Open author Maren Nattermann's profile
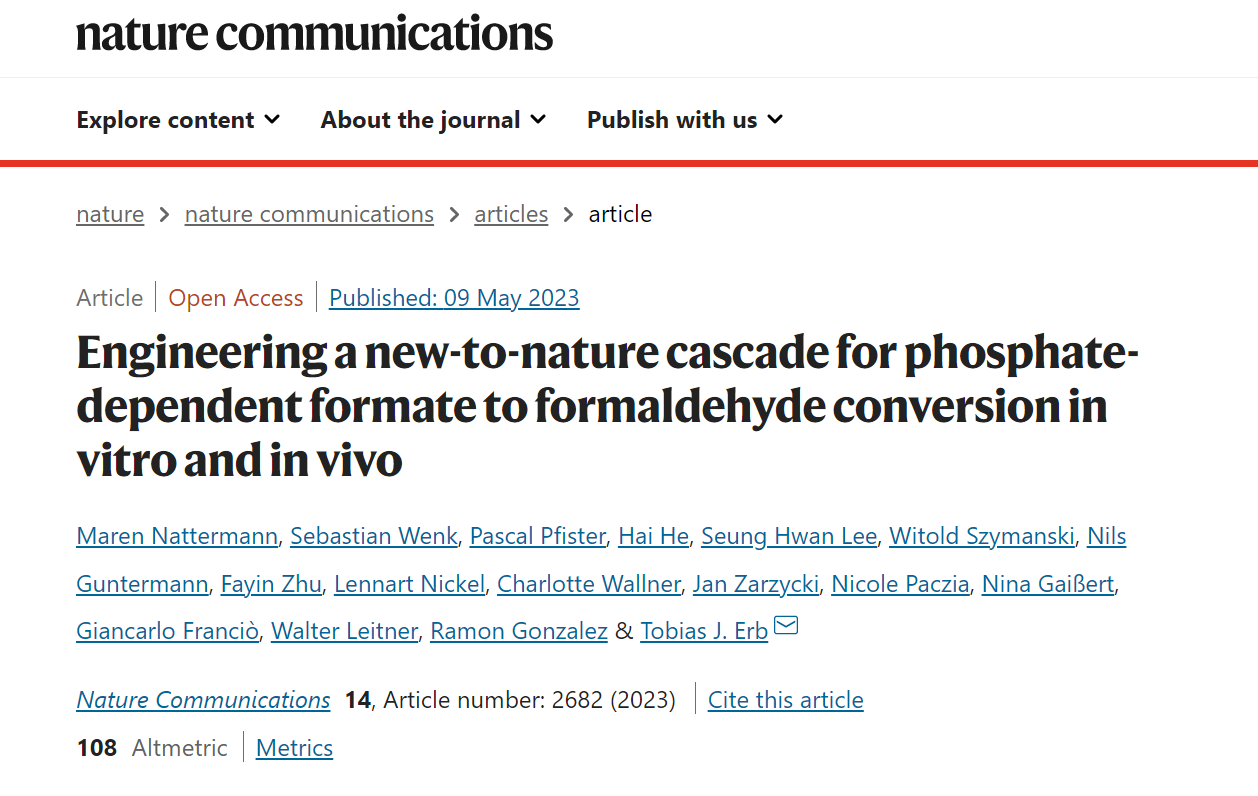The image size is (1258, 796). [x=177, y=536]
